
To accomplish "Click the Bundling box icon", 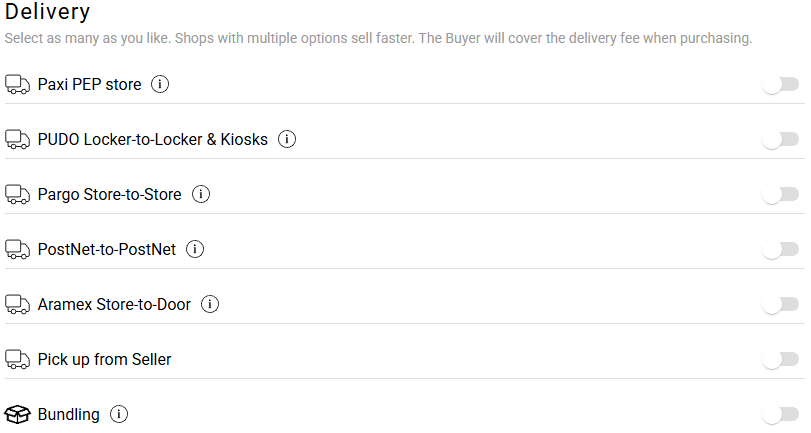I will (x=18, y=414).
